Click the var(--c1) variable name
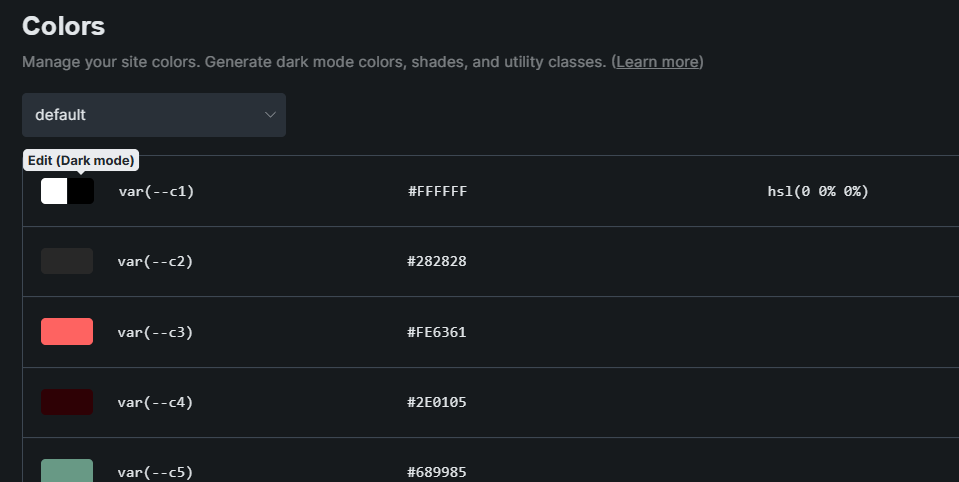This screenshot has width=959, height=482. [x=155, y=191]
